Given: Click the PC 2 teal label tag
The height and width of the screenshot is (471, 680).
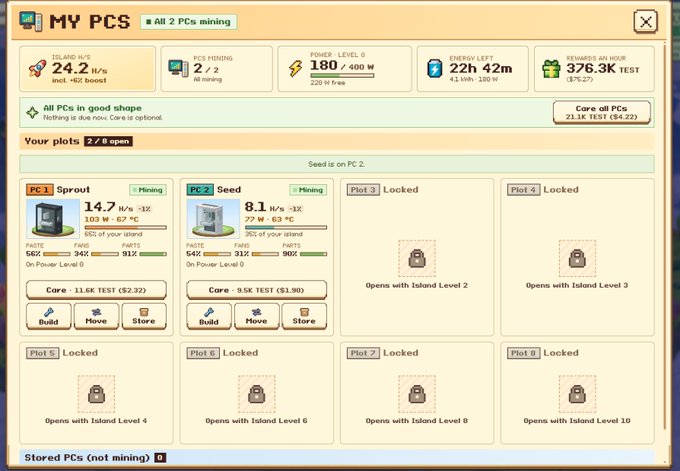Looking at the screenshot, I should click(200, 190).
